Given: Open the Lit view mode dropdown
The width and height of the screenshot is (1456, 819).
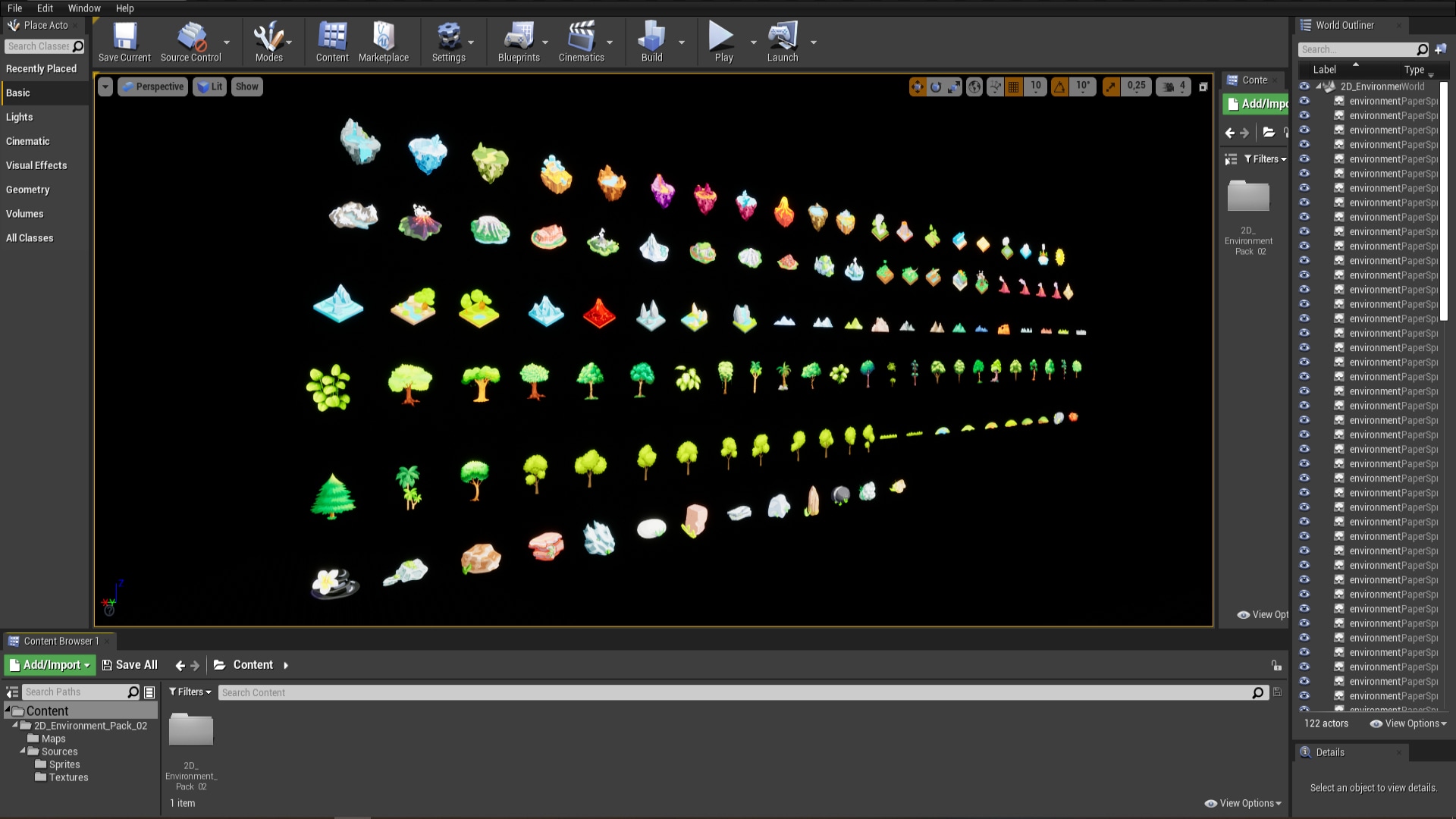Looking at the screenshot, I should click(209, 86).
